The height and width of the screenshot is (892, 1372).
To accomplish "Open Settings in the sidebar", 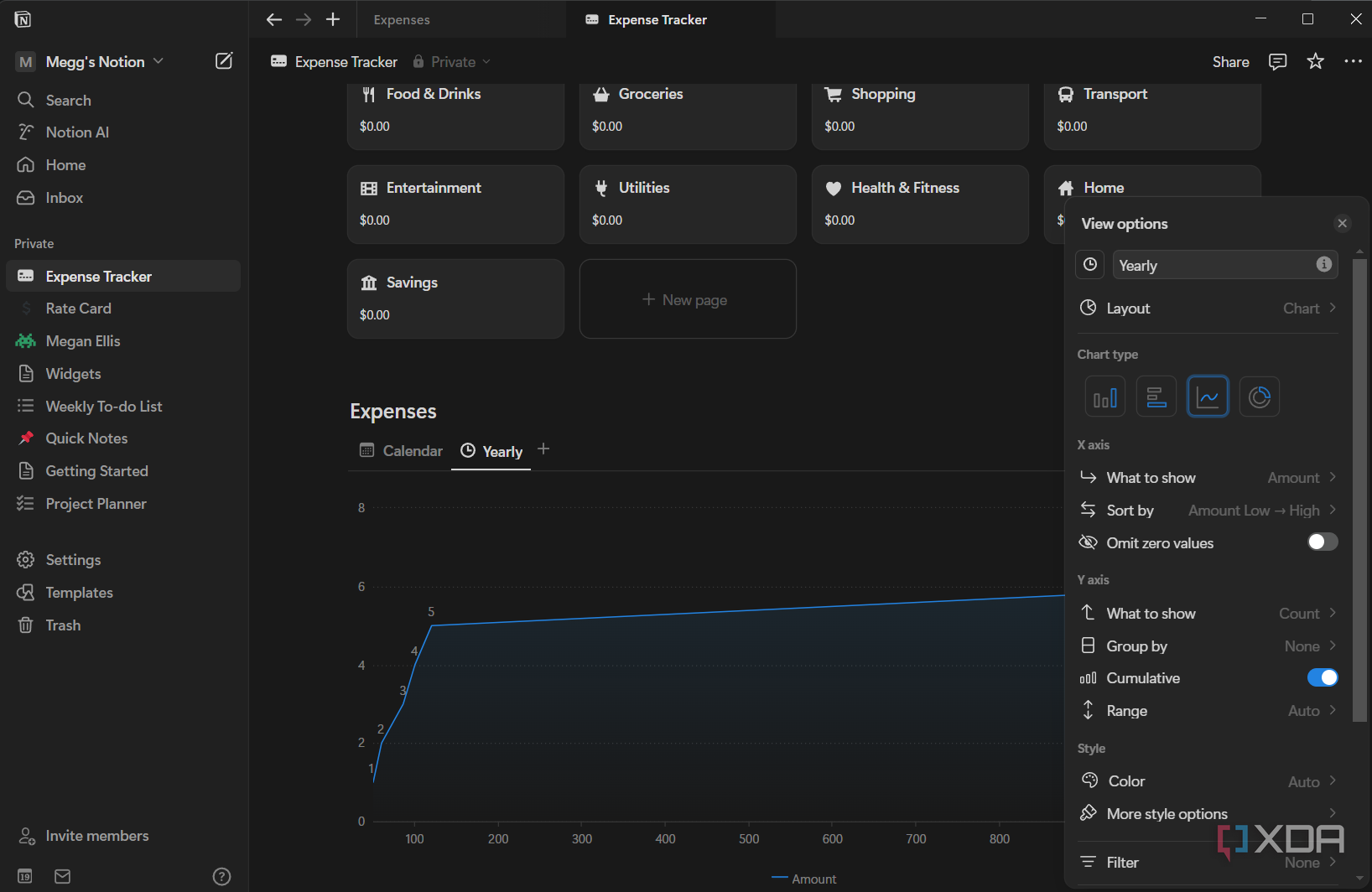I will tap(123, 560).
